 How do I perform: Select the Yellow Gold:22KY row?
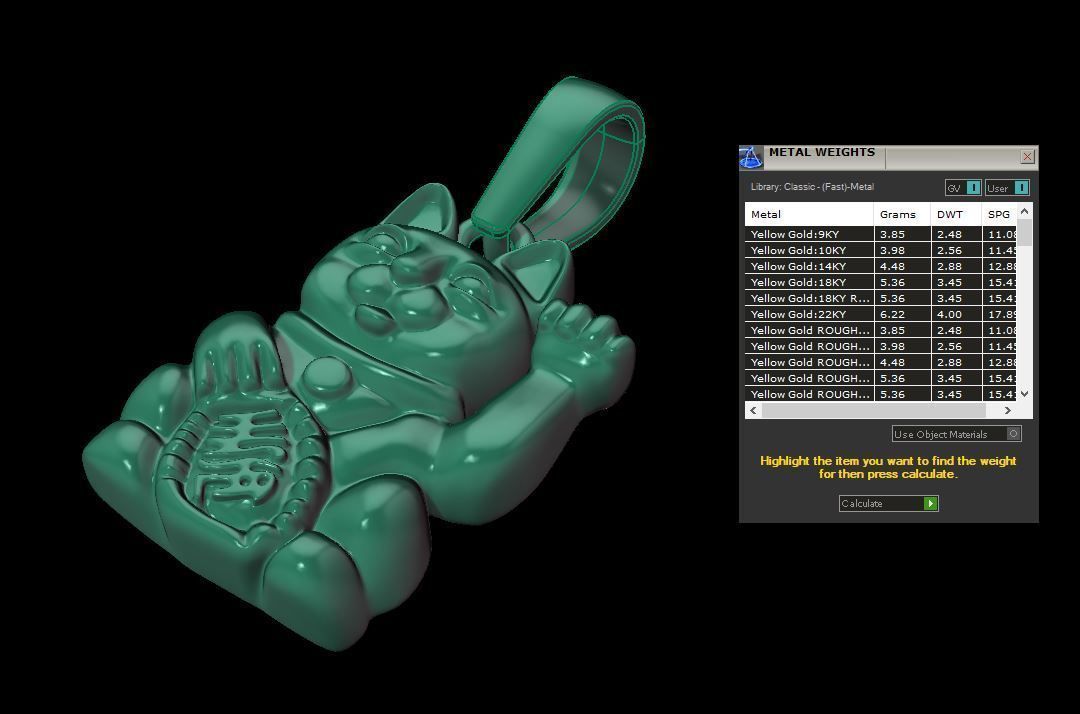pyautogui.click(x=880, y=314)
